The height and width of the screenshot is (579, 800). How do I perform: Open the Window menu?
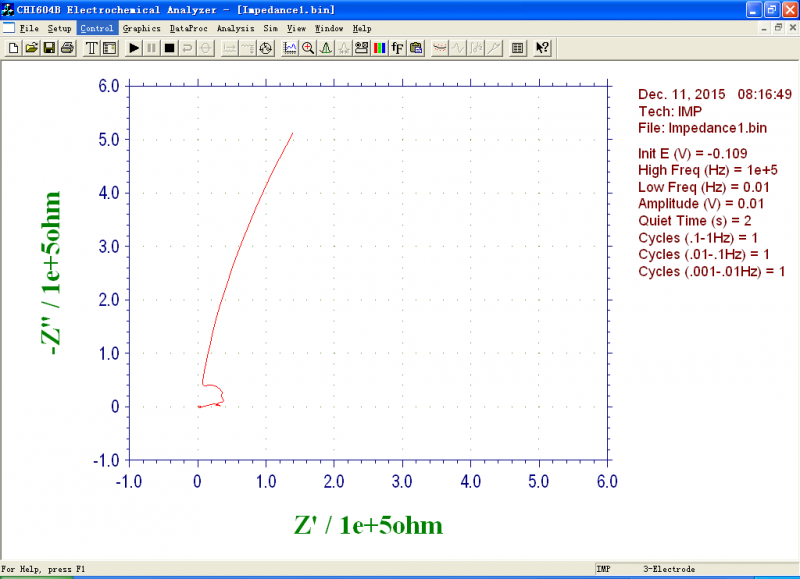[x=329, y=29]
